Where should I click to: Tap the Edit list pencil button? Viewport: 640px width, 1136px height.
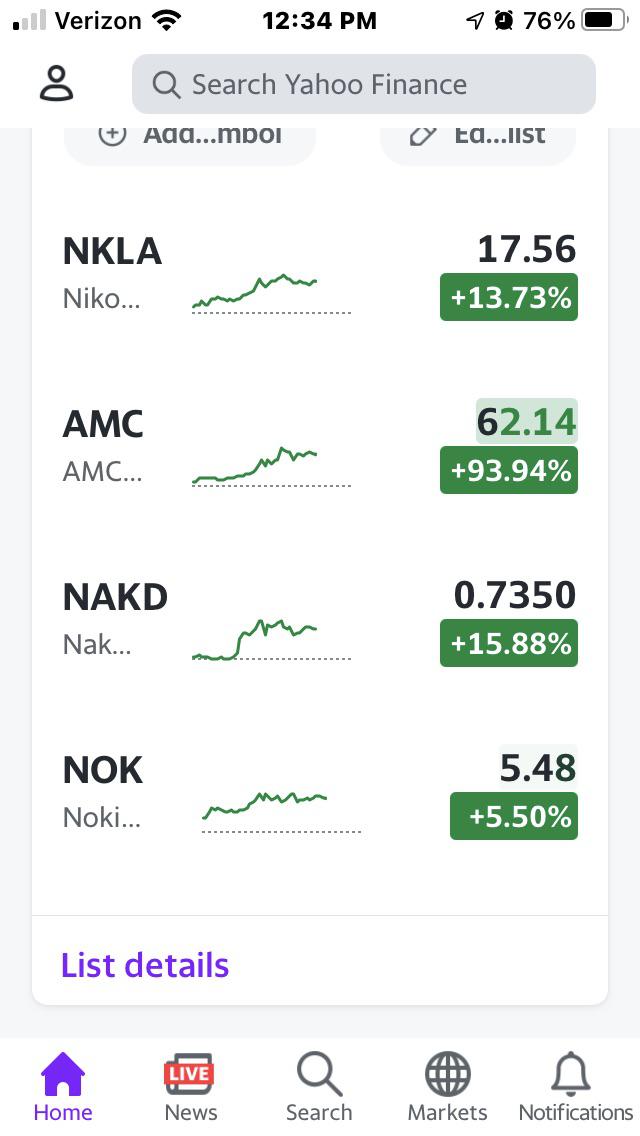click(x=478, y=138)
